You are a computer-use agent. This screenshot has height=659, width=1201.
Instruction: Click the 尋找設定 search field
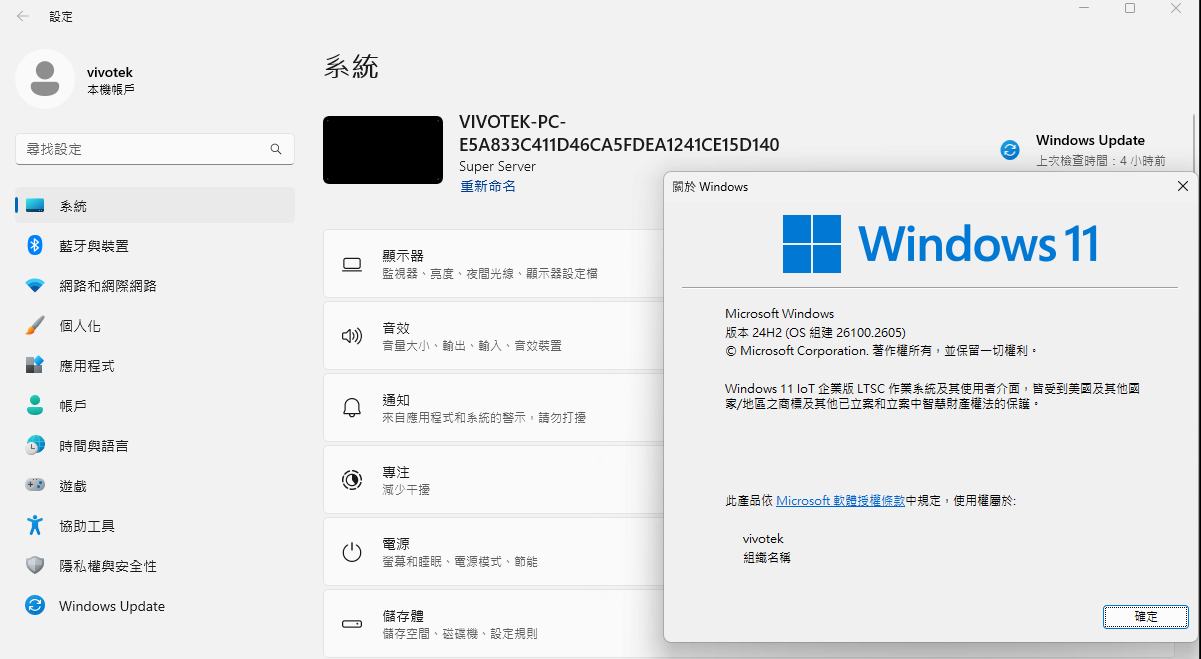click(x=155, y=149)
